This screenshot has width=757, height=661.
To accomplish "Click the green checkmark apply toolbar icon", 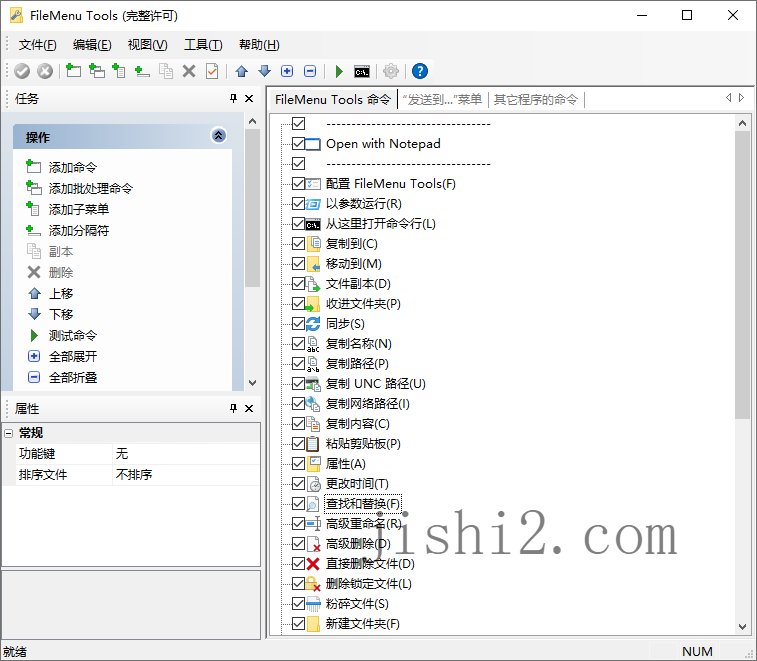I will click(22, 71).
